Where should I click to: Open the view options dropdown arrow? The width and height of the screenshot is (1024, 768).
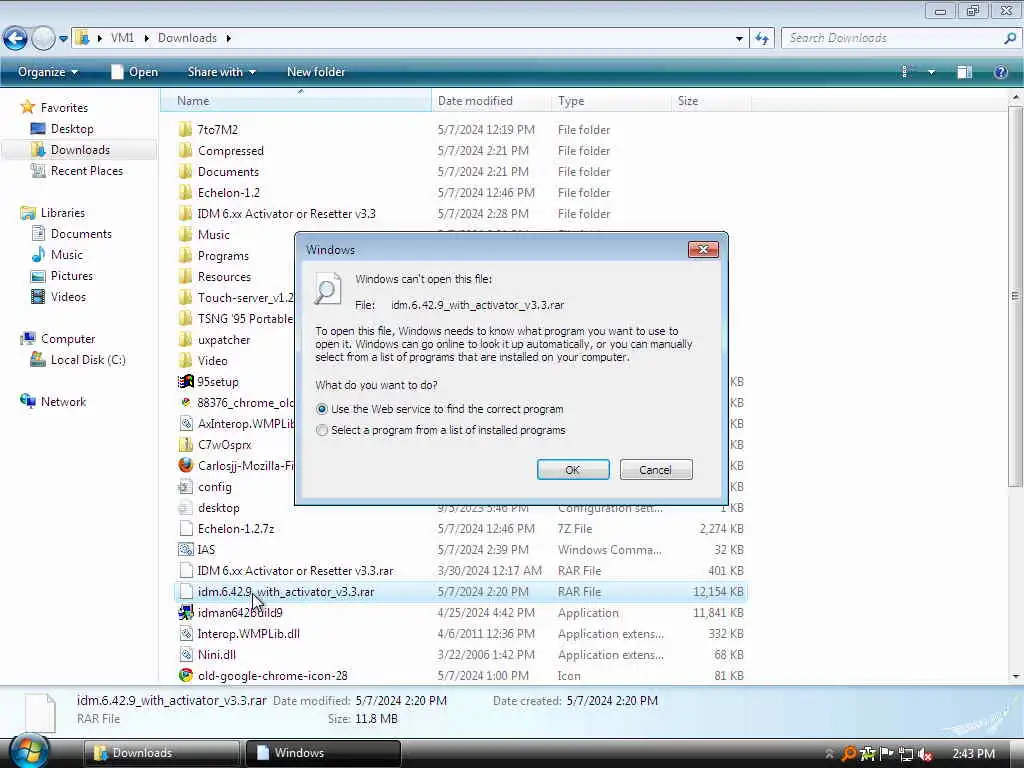(931, 72)
